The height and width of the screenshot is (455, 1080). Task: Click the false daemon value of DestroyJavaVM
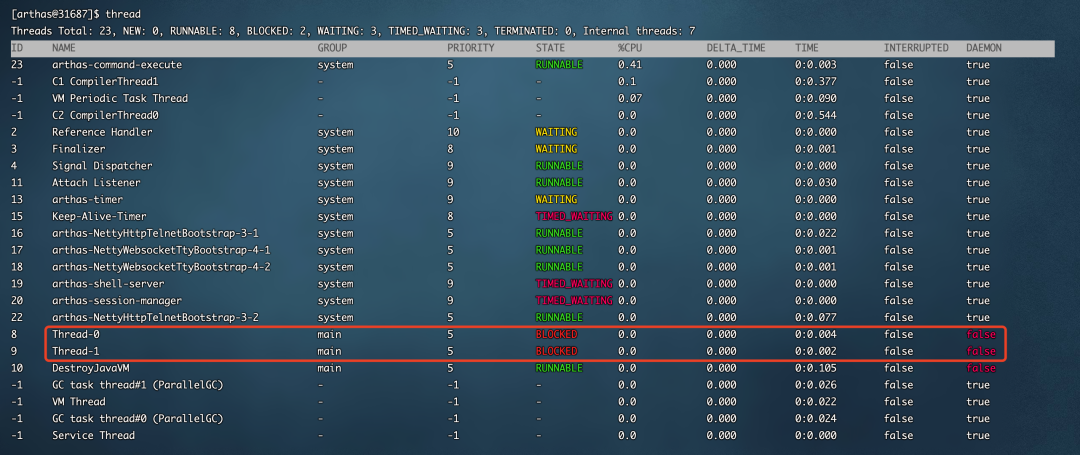point(981,368)
